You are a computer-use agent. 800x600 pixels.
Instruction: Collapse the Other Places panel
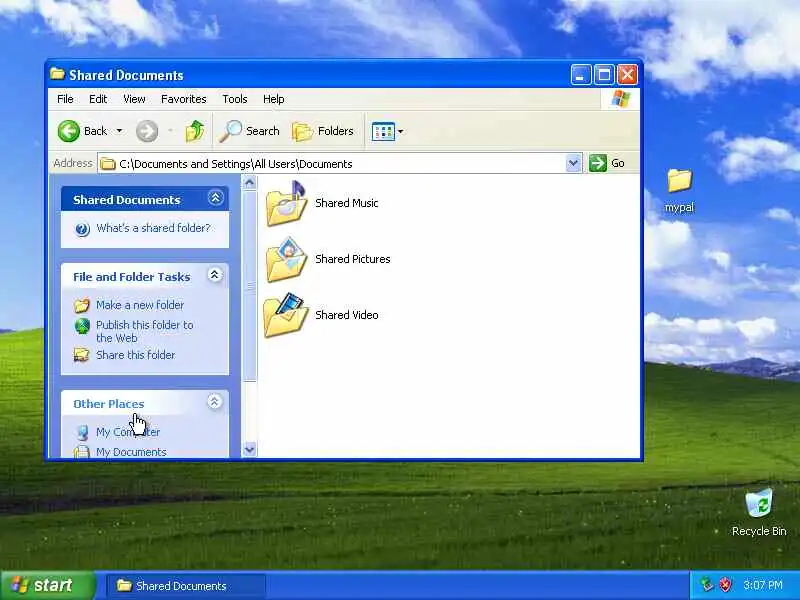pos(214,402)
